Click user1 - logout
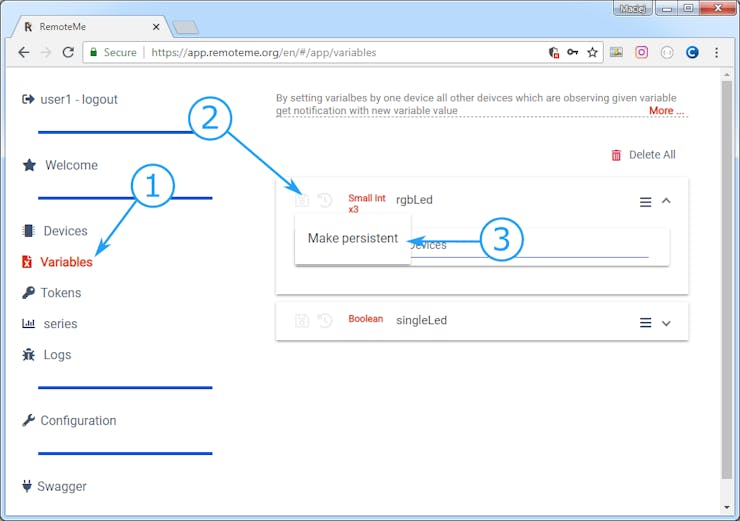This screenshot has height=521, width=740. click(79, 100)
